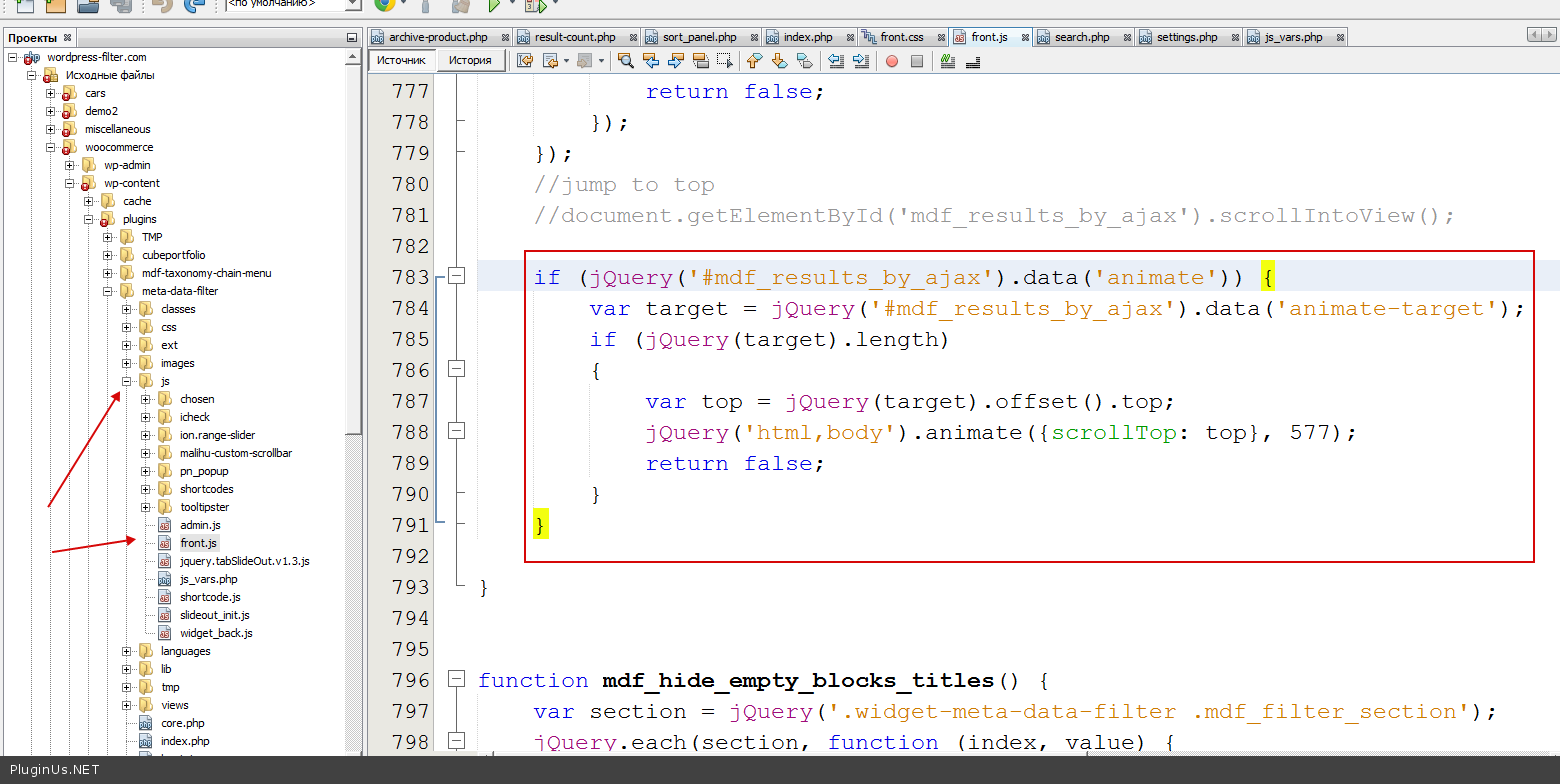Viewport: 1560px width, 784px height.
Task: Select widget_back.js in the project tree
Action: point(216,633)
